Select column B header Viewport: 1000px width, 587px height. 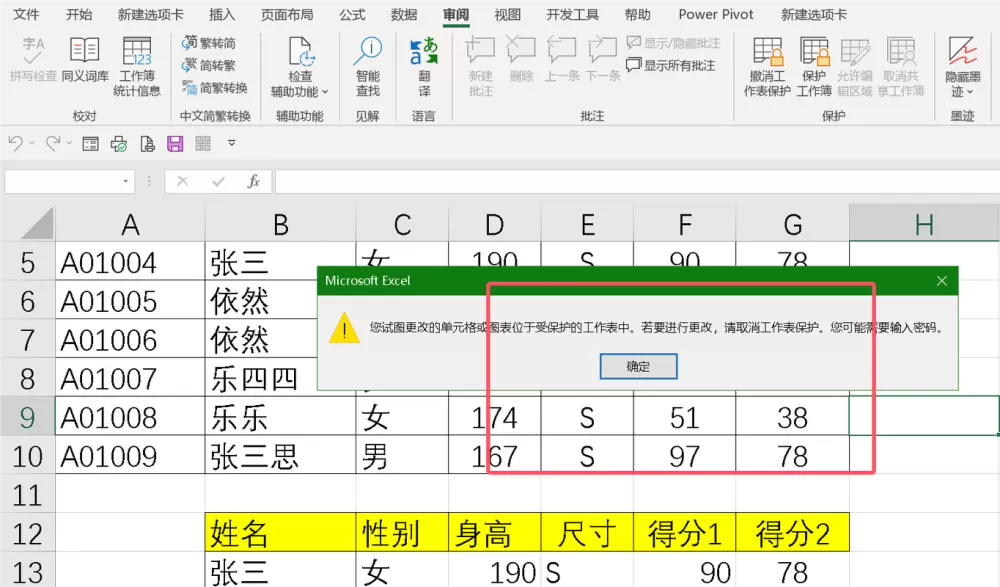point(280,225)
